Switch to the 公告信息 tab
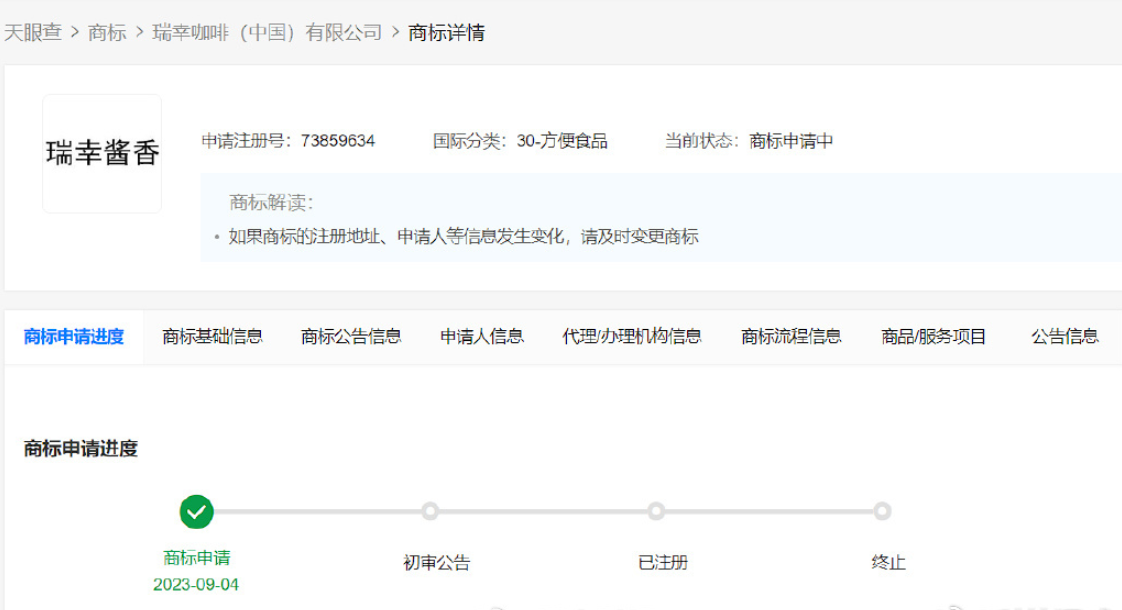This screenshot has height=610, width=1122. (1064, 337)
